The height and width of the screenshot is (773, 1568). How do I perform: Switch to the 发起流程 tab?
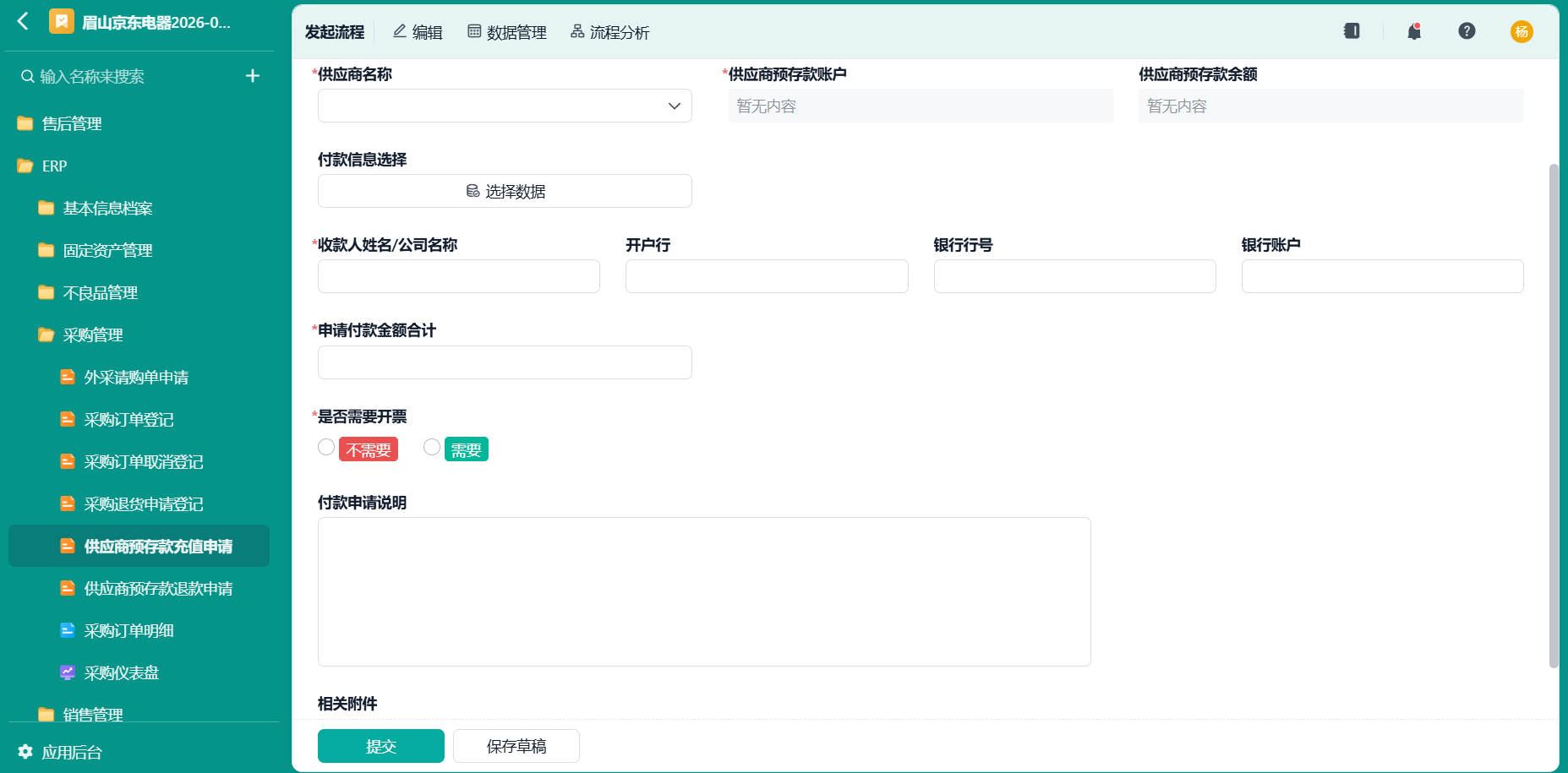pyautogui.click(x=335, y=32)
